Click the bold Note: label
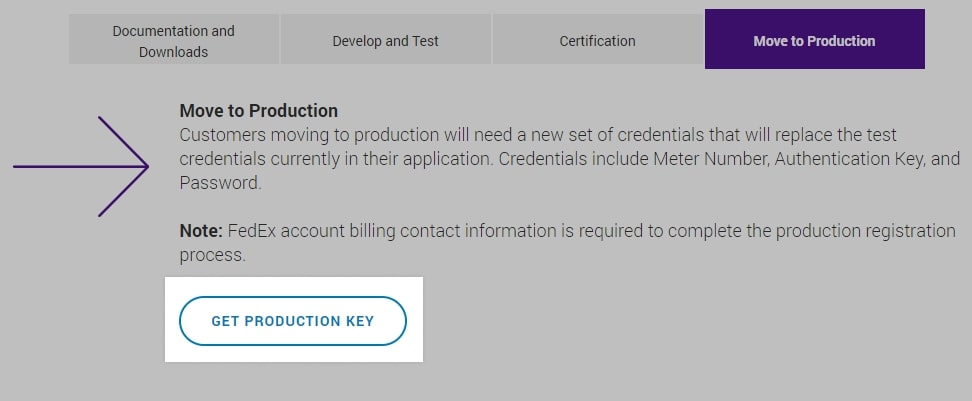972x401 pixels. pyautogui.click(x=201, y=231)
